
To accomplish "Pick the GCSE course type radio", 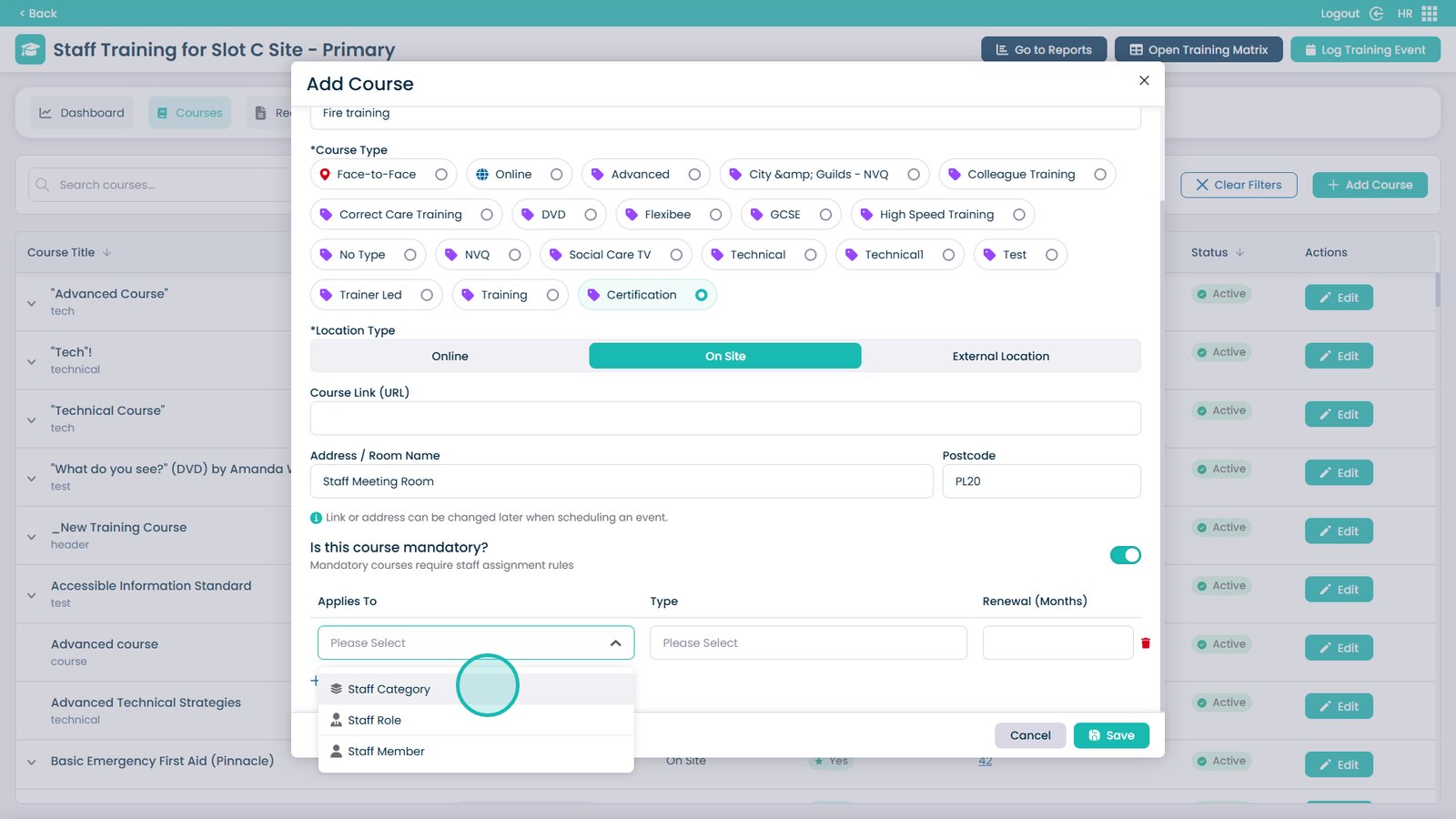I will (825, 215).
